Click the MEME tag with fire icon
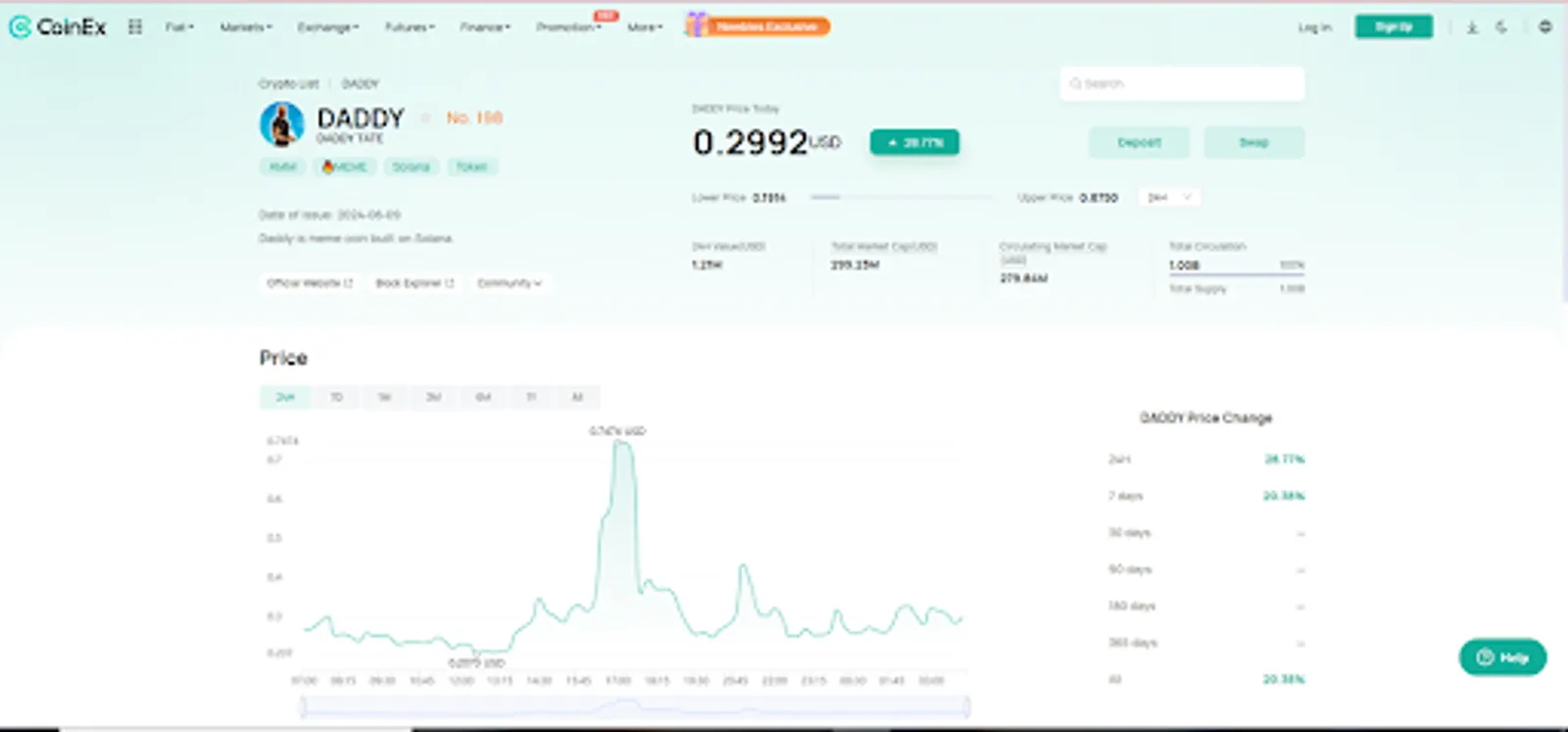This screenshot has width=1568, height=732. pos(344,167)
